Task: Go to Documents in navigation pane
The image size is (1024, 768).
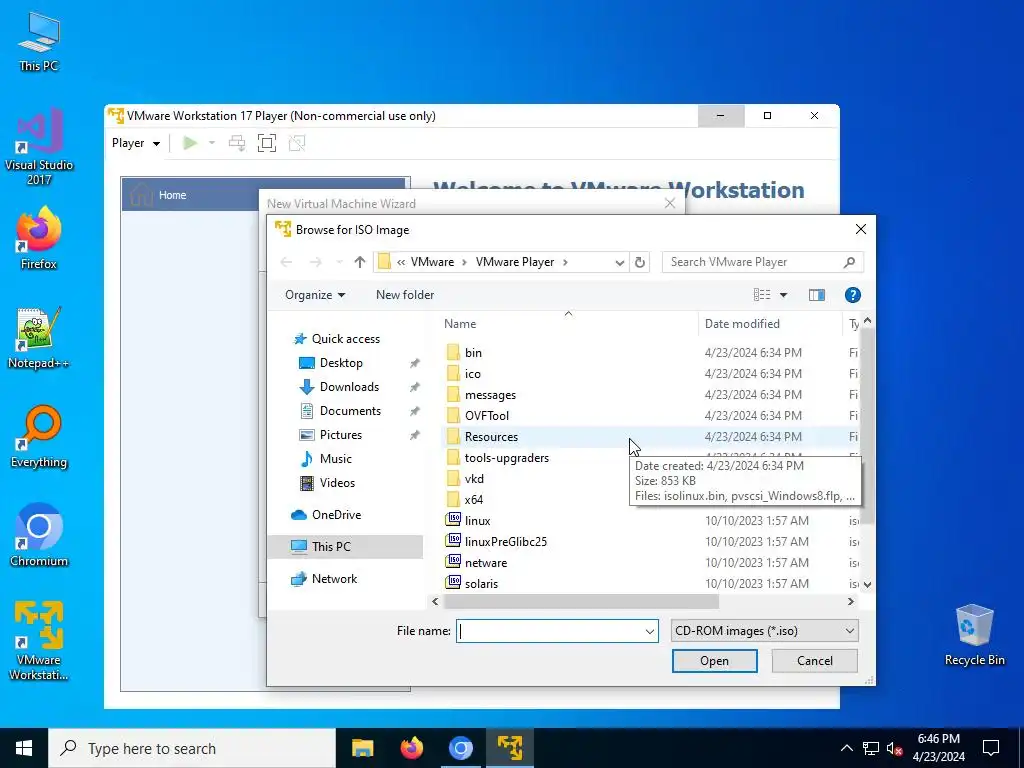Action: (x=350, y=411)
